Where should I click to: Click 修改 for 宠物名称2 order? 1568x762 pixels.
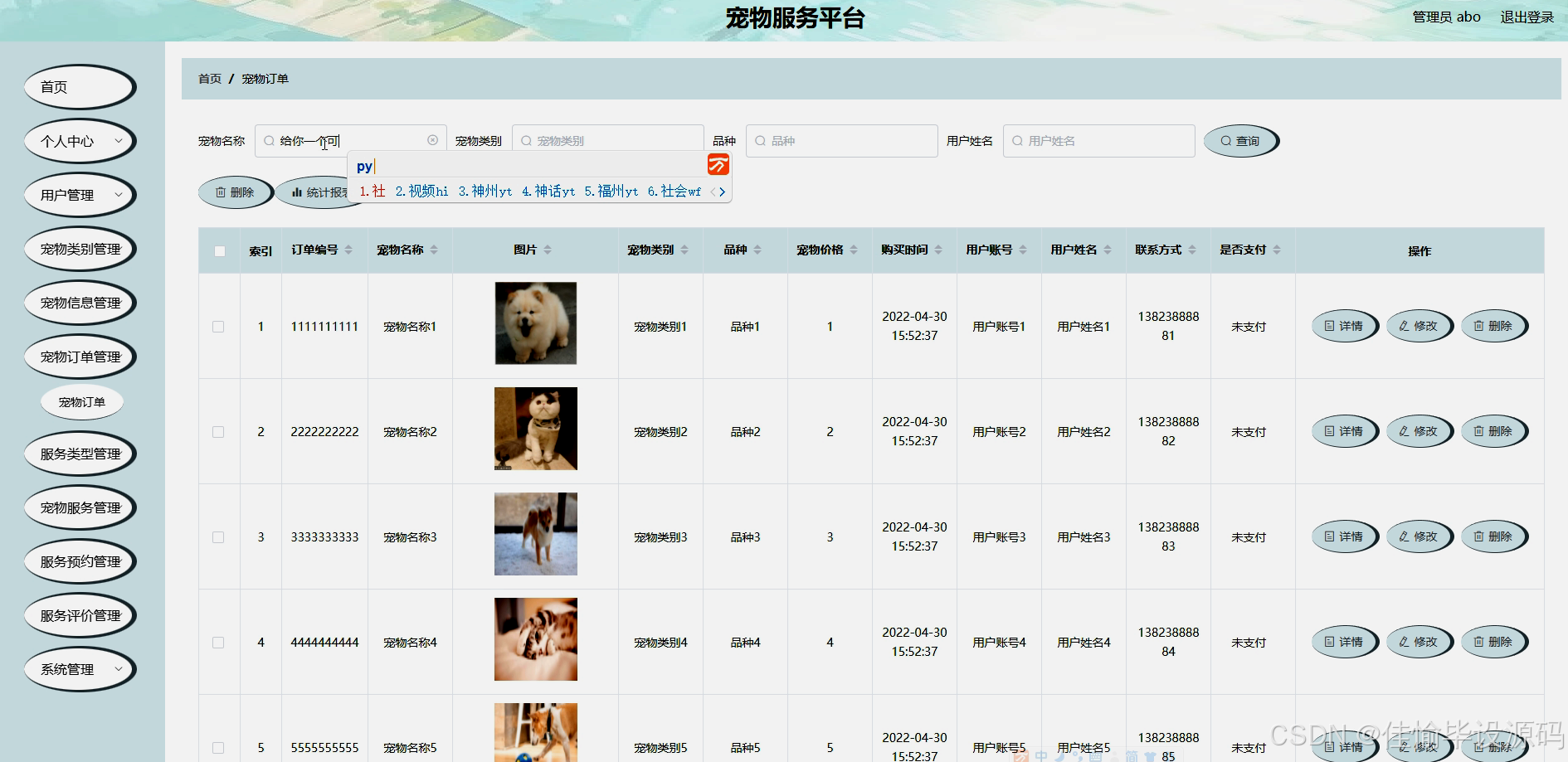(1419, 431)
